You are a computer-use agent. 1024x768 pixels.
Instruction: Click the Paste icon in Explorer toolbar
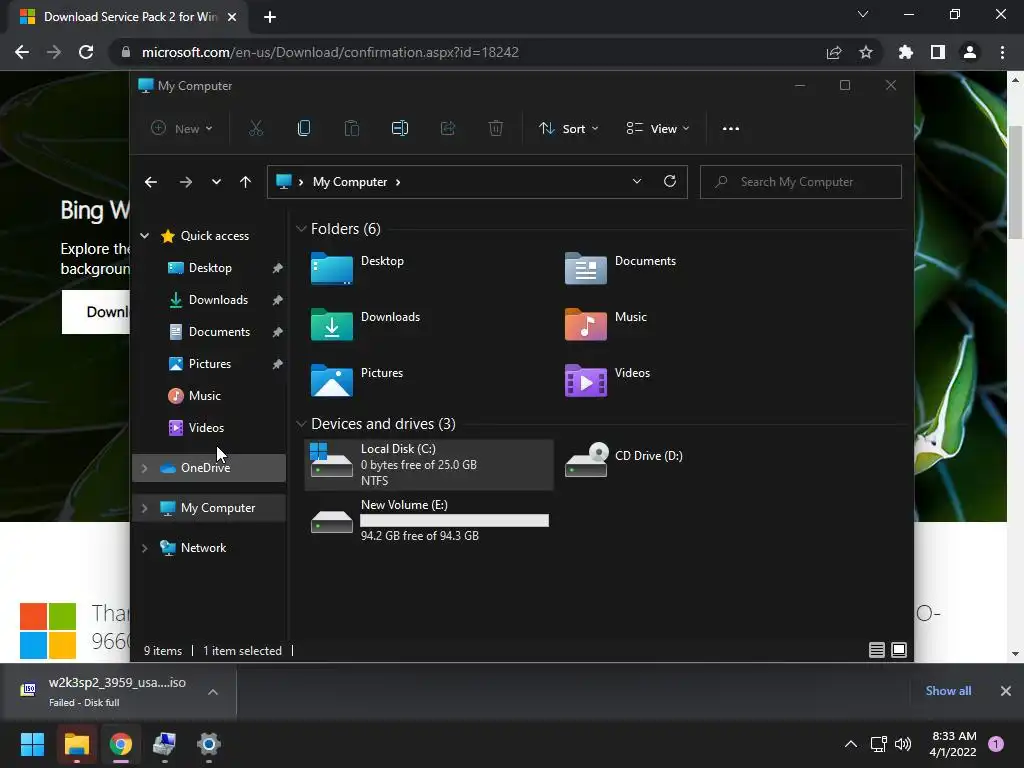(352, 129)
